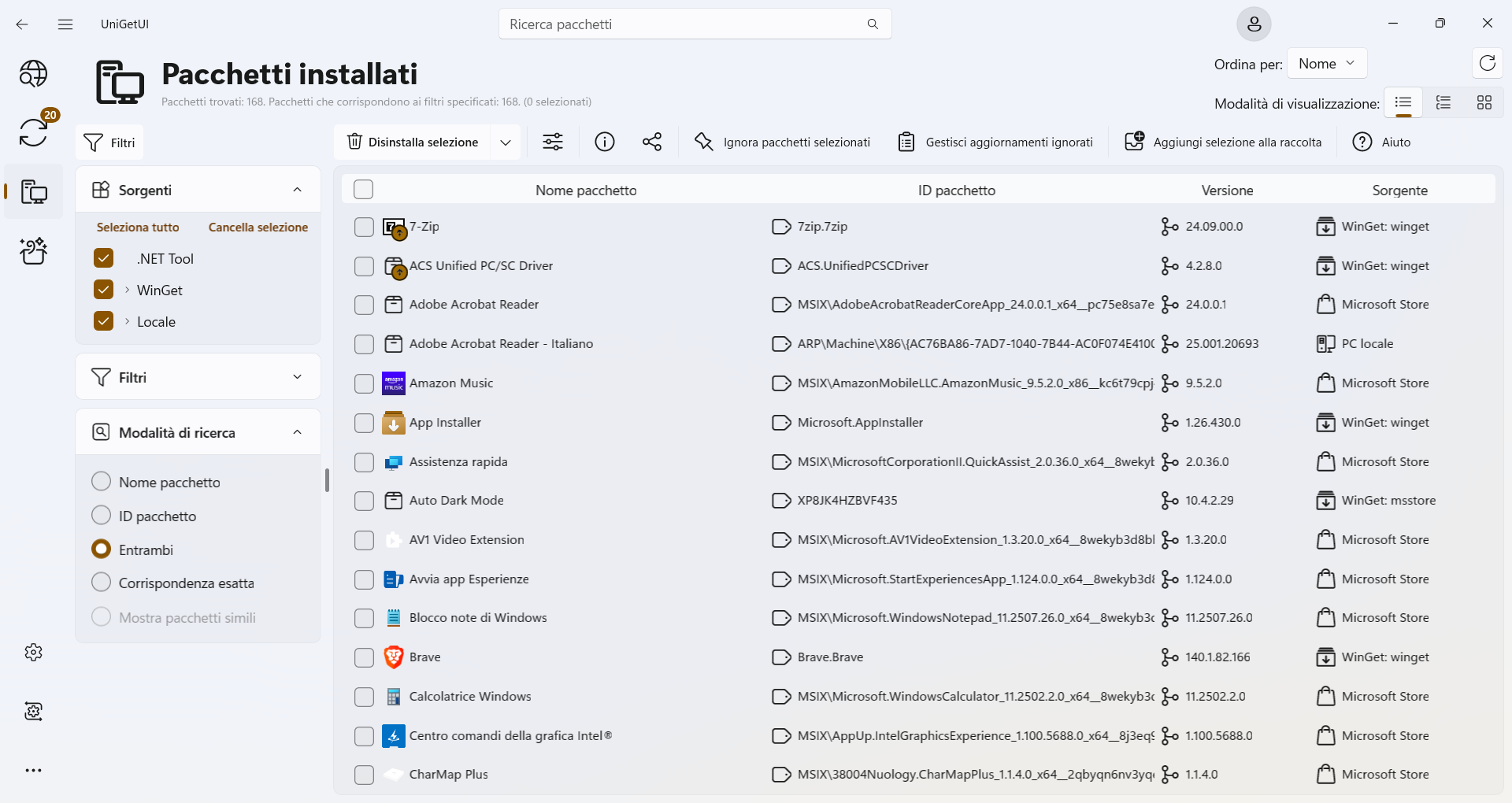
Task: Sort by Nome pacchetto column header
Action: [x=586, y=191]
